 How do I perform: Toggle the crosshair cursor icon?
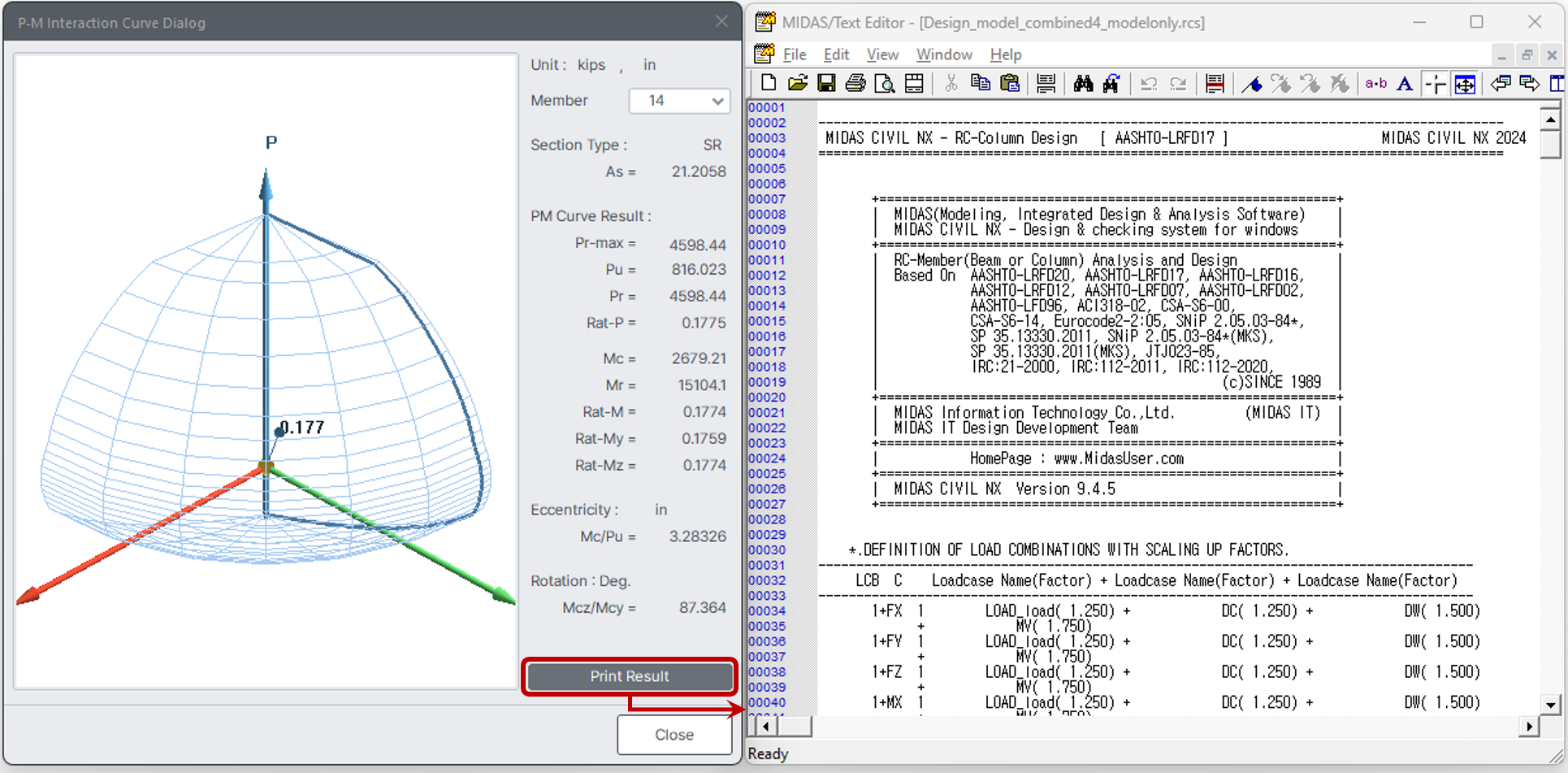(1436, 84)
